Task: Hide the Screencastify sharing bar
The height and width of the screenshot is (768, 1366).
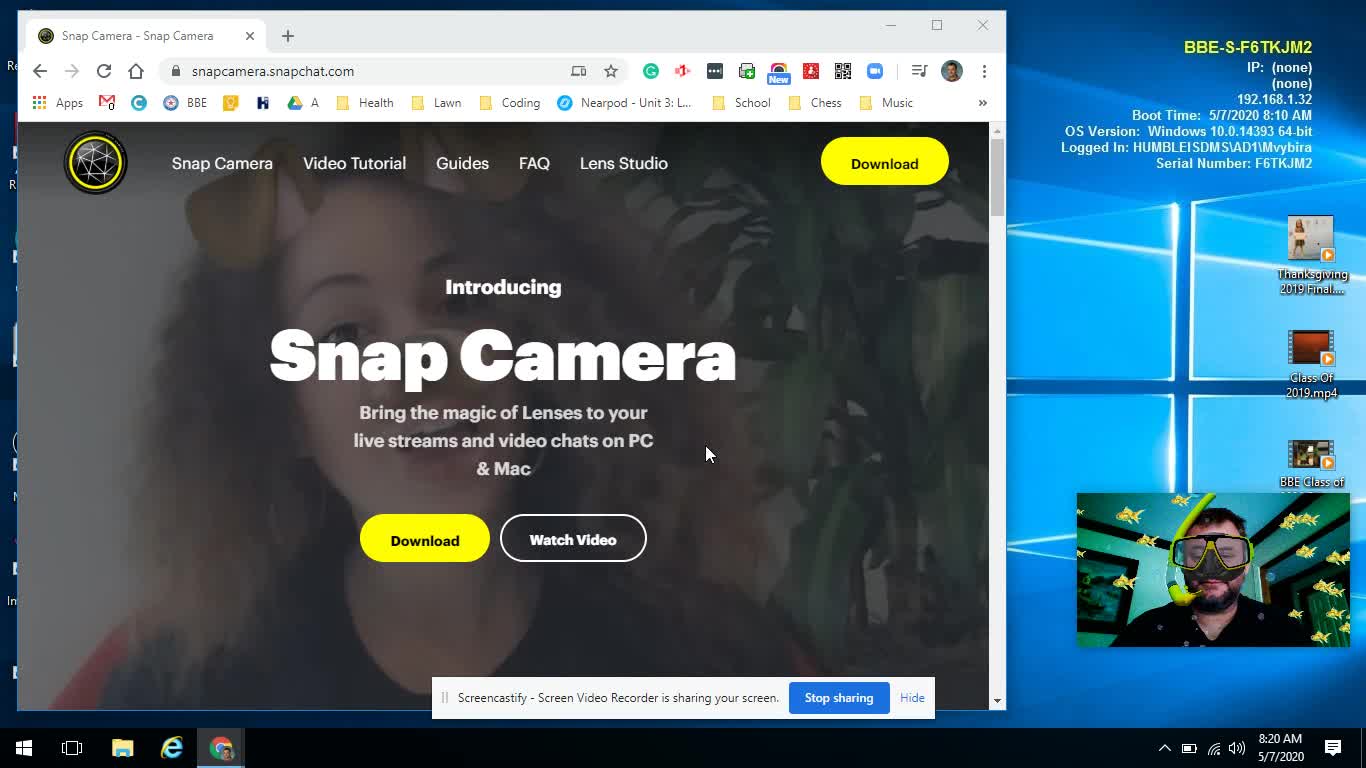Action: pos(912,698)
